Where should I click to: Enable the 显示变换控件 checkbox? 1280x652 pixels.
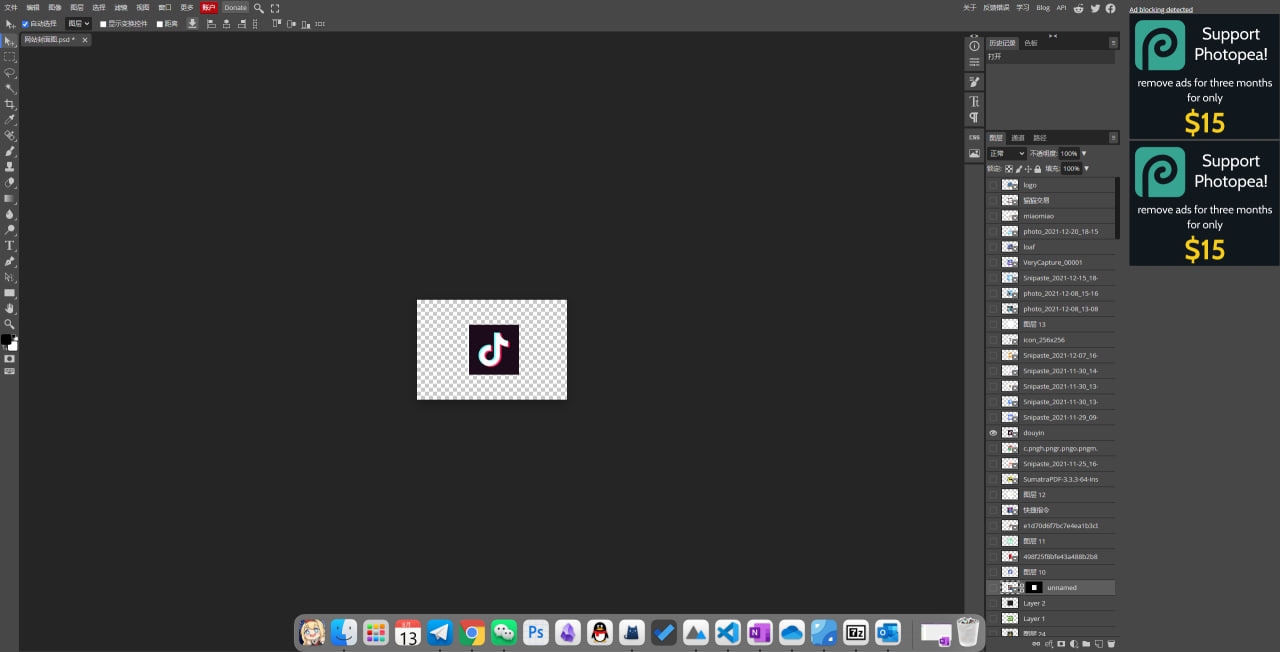tap(103, 23)
